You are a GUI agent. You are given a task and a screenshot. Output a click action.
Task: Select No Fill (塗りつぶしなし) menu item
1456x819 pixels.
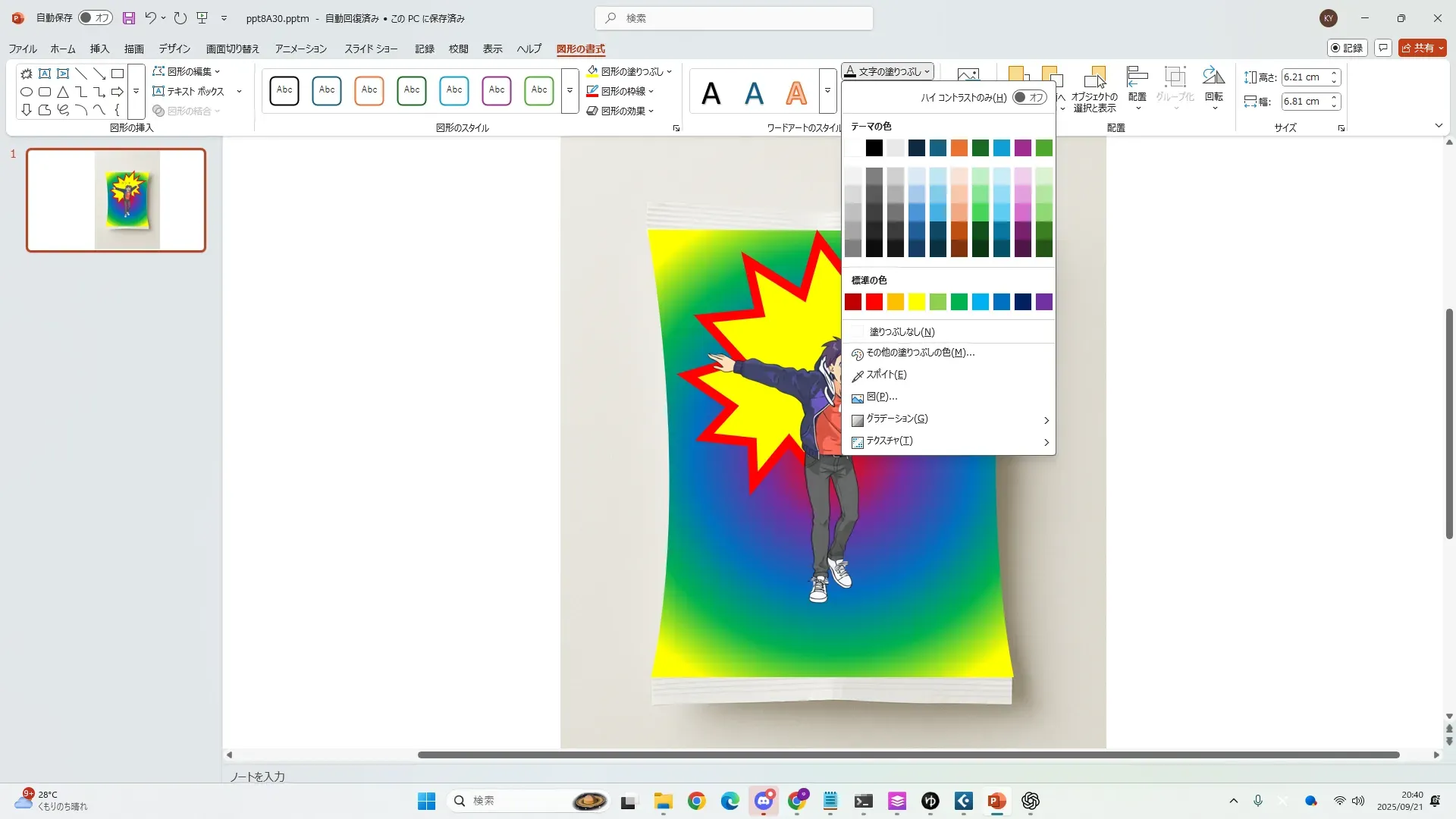[x=902, y=332]
